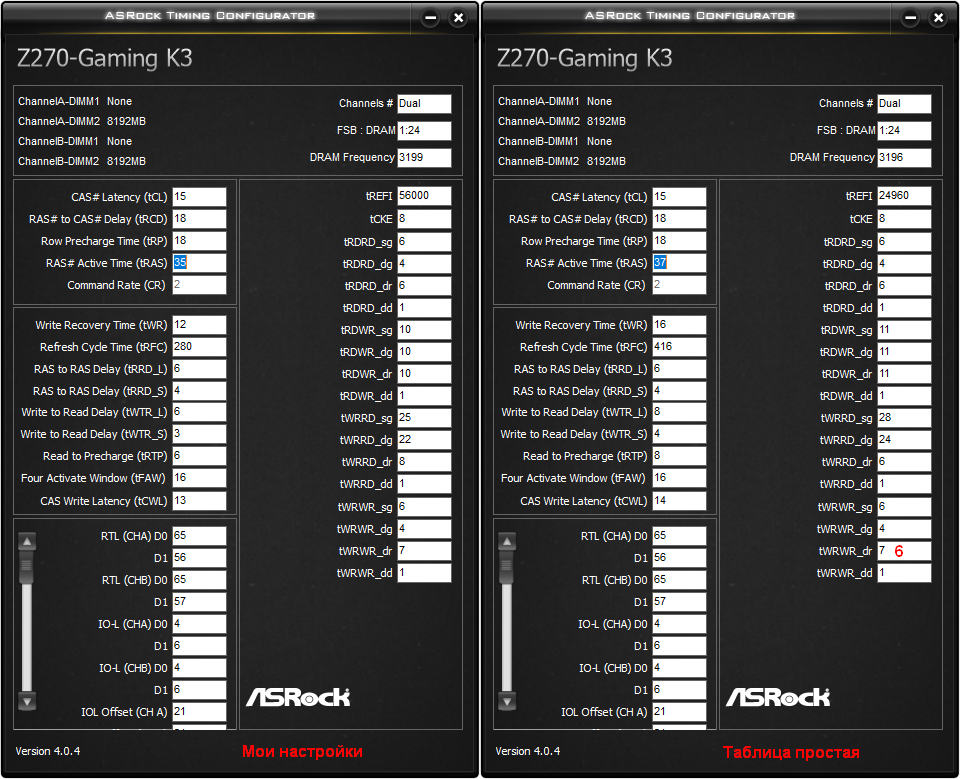Click RTL (CHB) D0 field in right window
The width and height of the screenshot is (960, 780).
(x=679, y=580)
